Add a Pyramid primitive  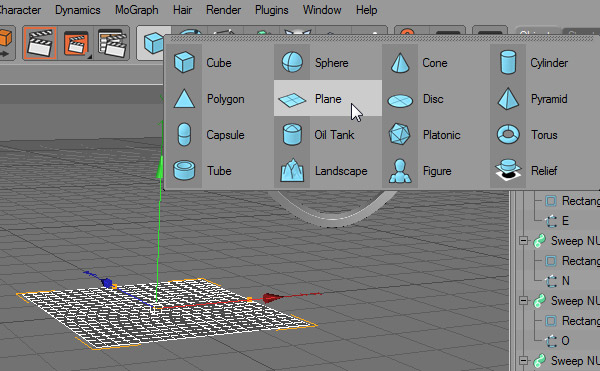click(x=545, y=98)
